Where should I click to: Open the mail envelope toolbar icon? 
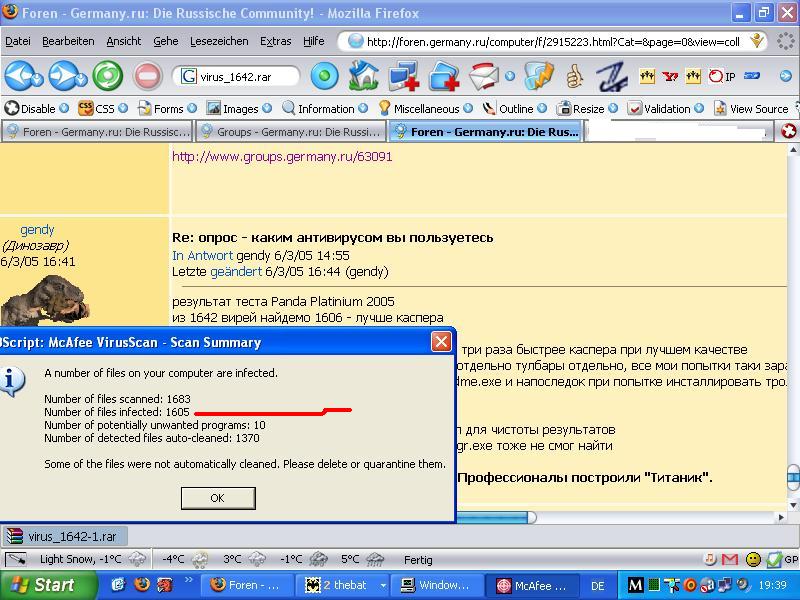(484, 77)
